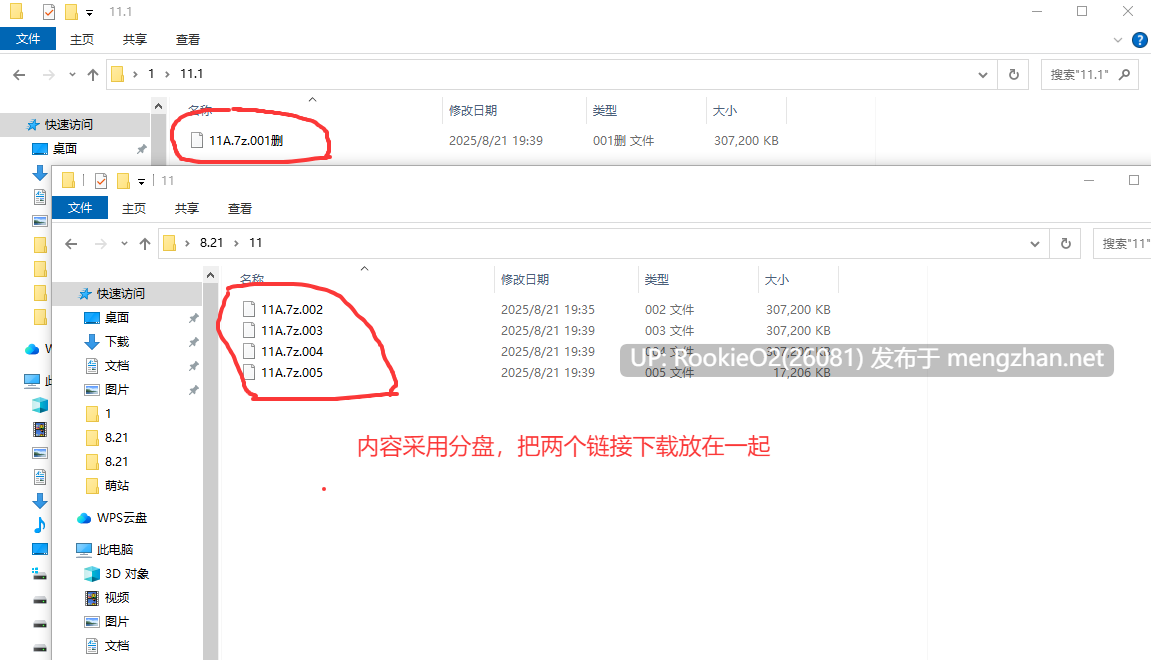Screen dimensions: 1151x660
Task: Select 桌面 in the 11.1 window sidebar
Action: click(x=65, y=148)
